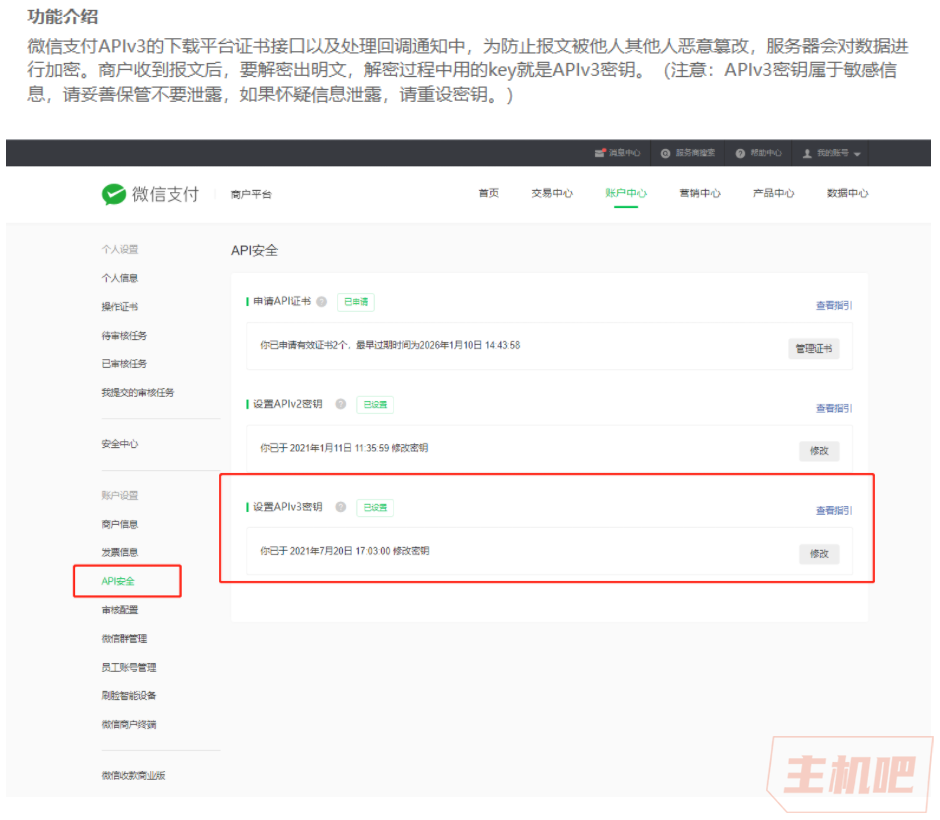Open 待审核任务 in the sidebar
The width and height of the screenshot is (940, 820).
click(124, 336)
